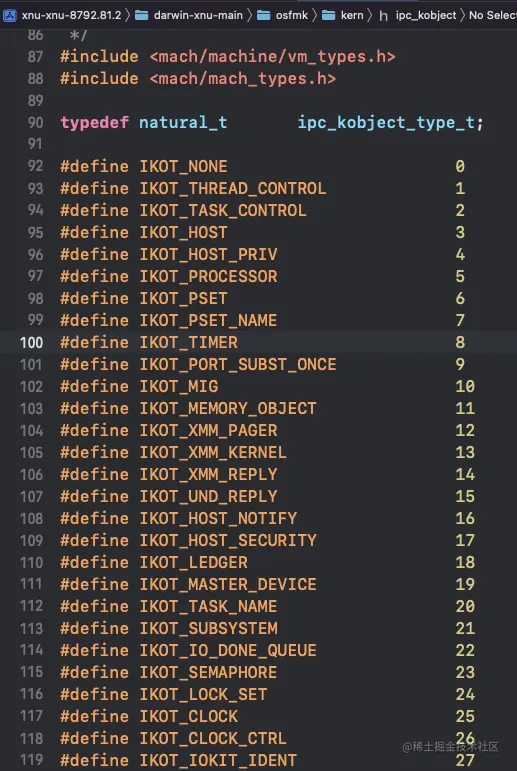Click IKOT_PSET macro on line 98
The image size is (517, 771).
click(183, 298)
